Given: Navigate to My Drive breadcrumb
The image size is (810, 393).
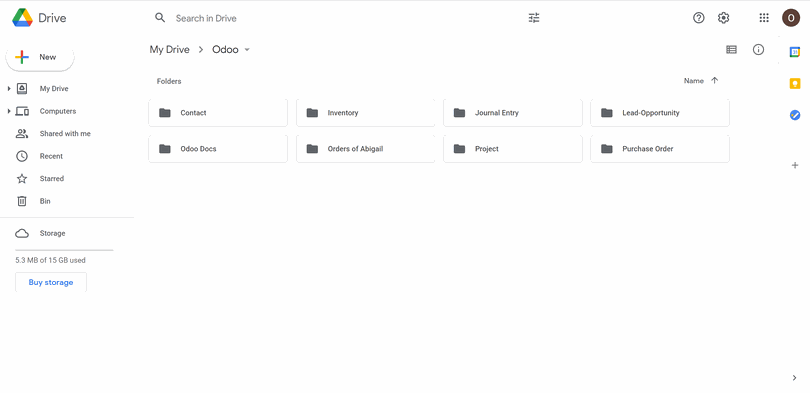Looking at the screenshot, I should coord(169,50).
